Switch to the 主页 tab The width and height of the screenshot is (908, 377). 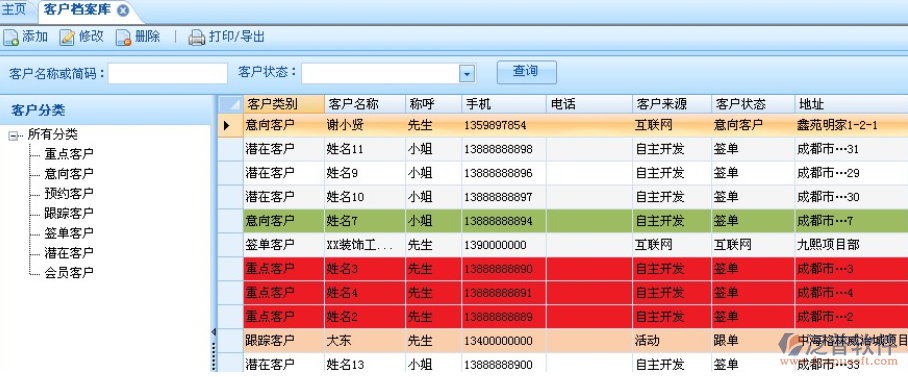[x=14, y=10]
